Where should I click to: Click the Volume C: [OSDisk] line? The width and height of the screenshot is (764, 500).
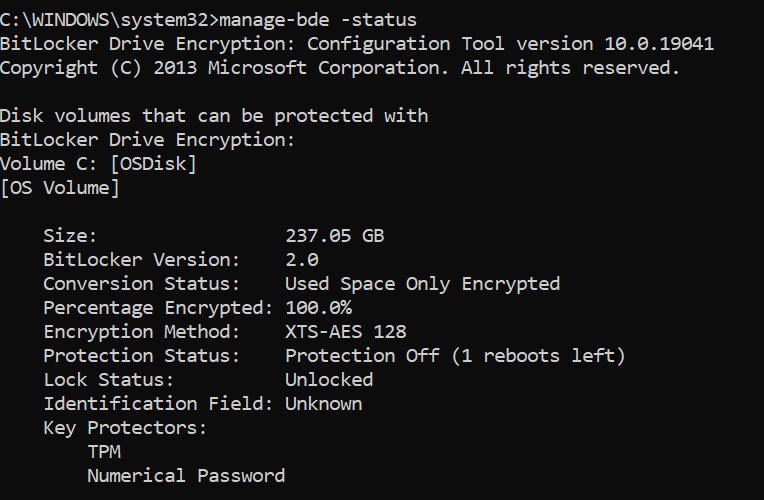(98, 164)
